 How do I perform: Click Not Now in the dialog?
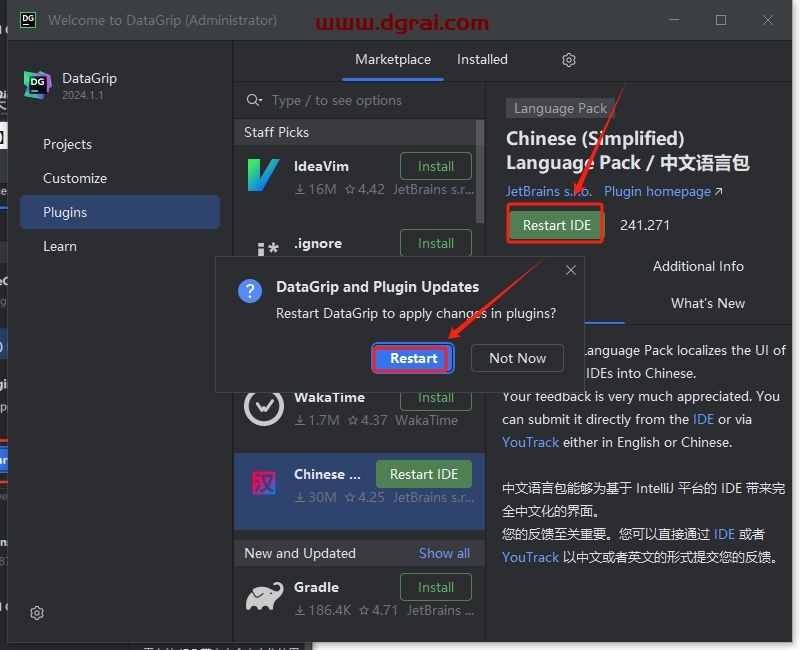(517, 358)
